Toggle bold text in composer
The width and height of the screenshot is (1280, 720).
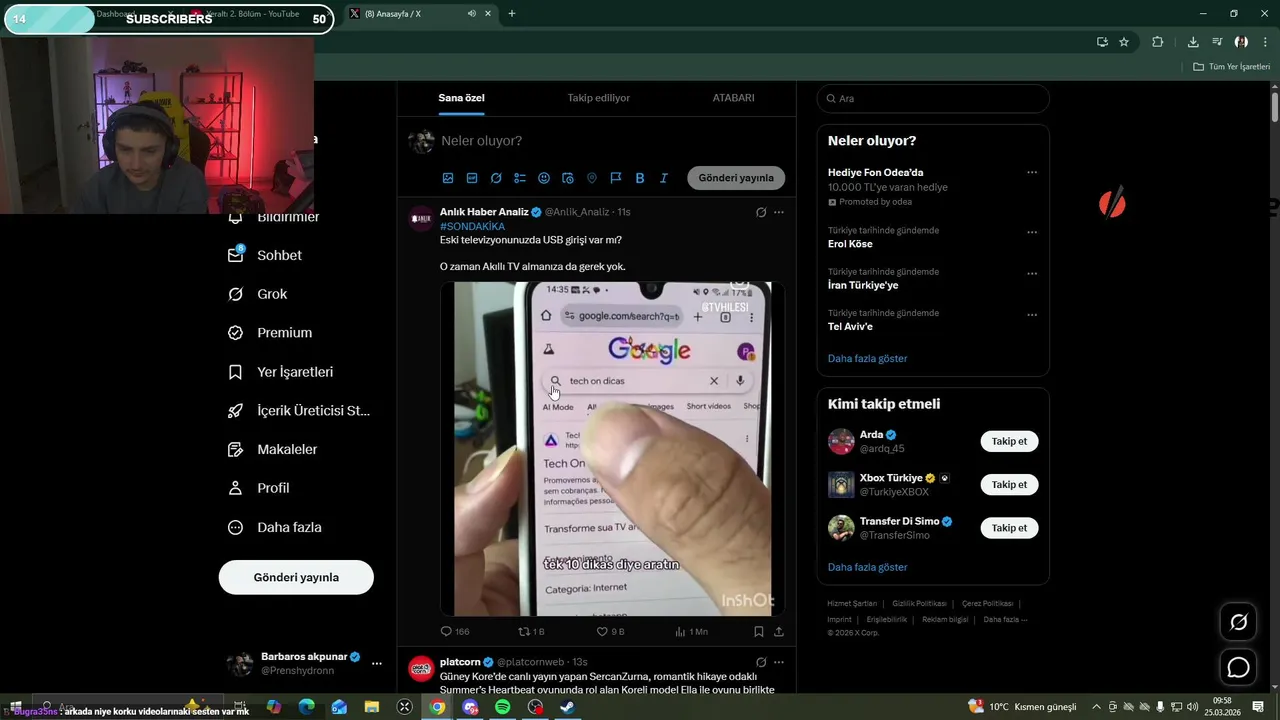click(640, 178)
